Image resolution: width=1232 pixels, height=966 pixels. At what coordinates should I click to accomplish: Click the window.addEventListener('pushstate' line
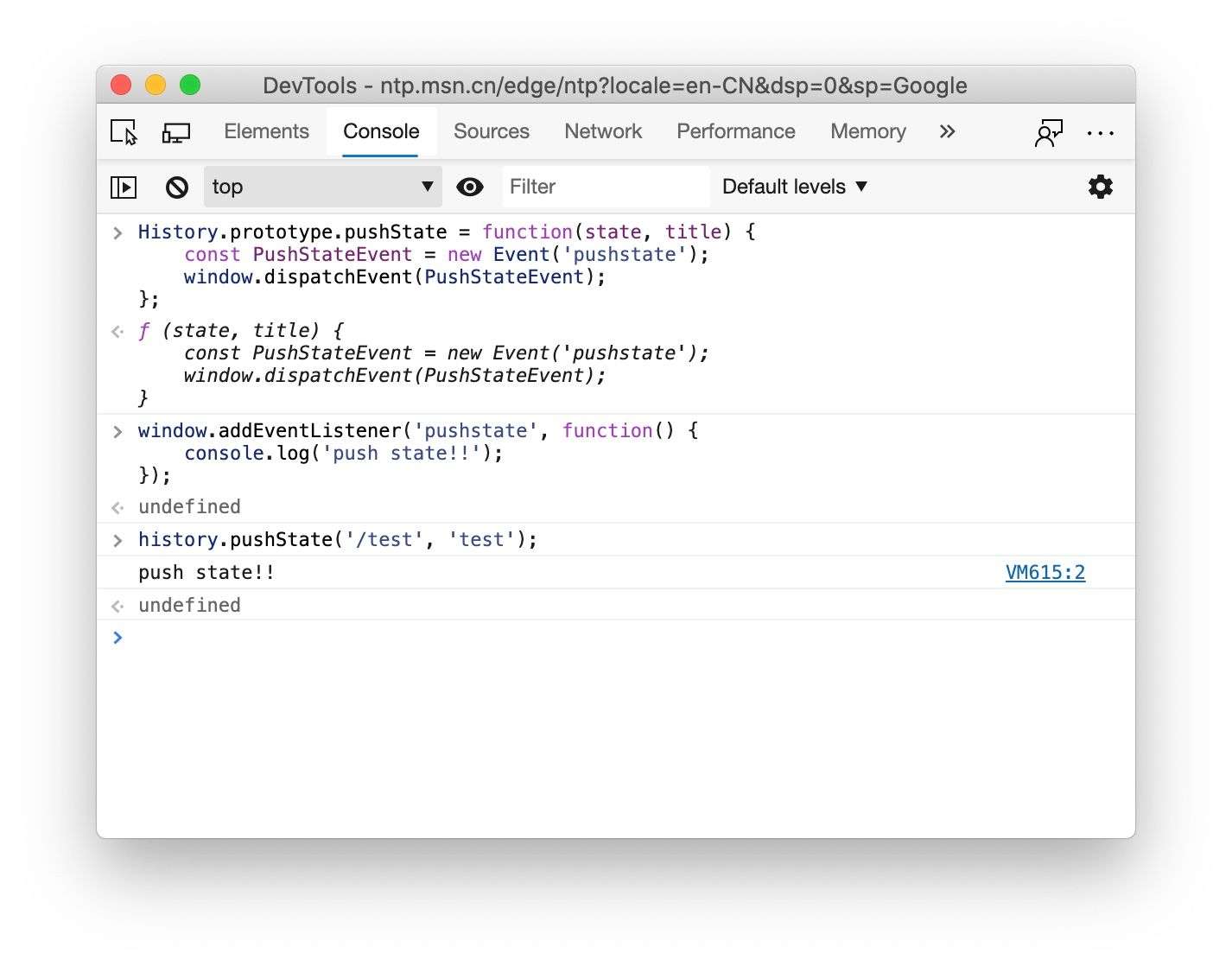click(418, 430)
